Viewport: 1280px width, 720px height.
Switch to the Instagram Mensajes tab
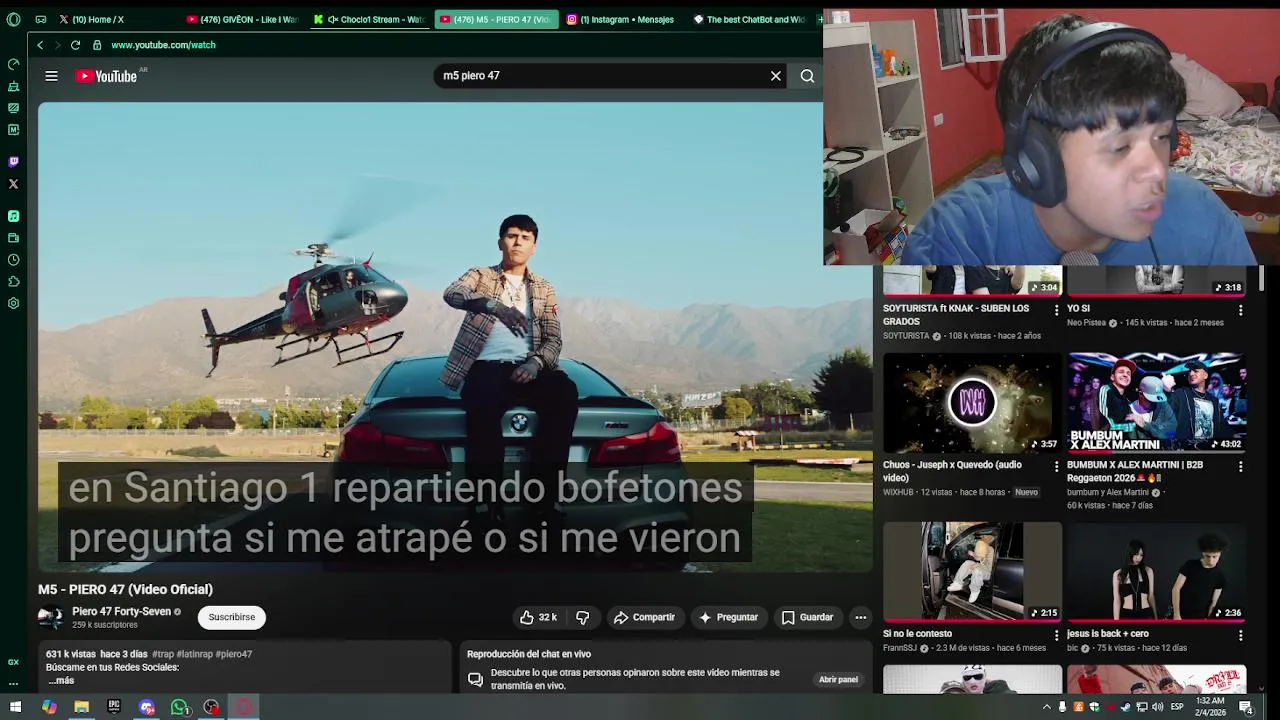pos(622,19)
